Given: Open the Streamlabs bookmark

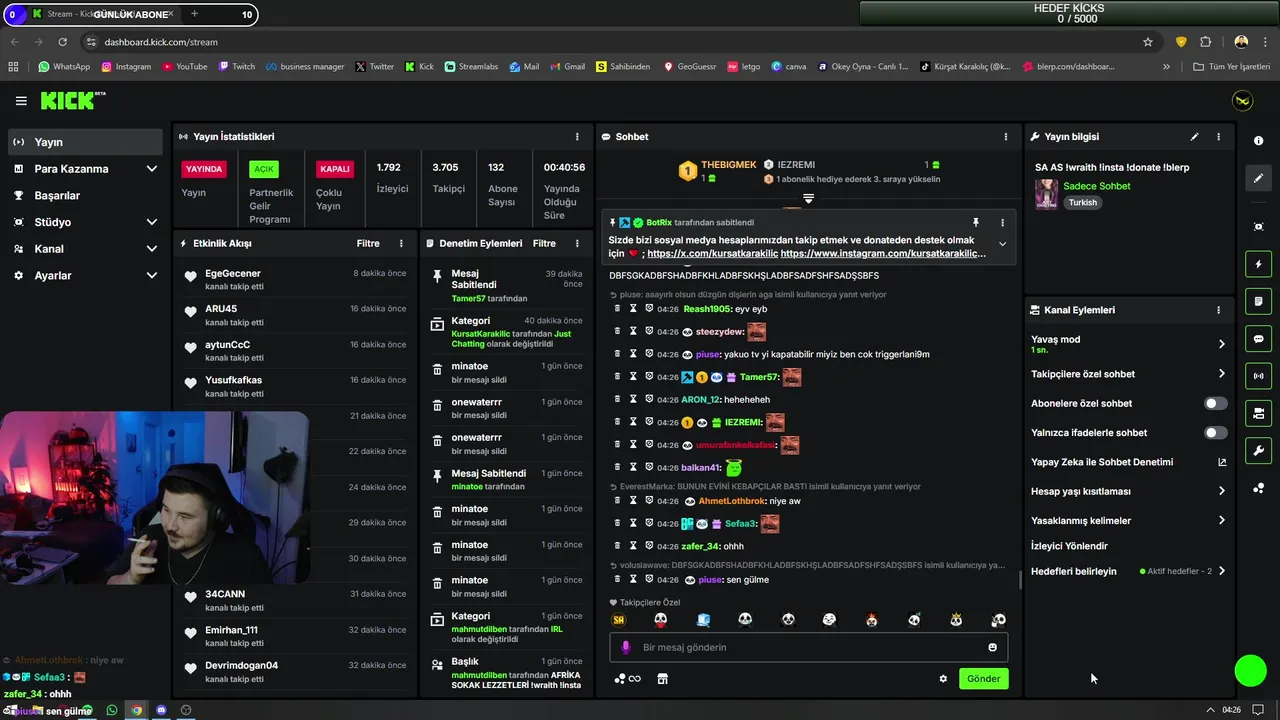Looking at the screenshot, I should point(470,67).
